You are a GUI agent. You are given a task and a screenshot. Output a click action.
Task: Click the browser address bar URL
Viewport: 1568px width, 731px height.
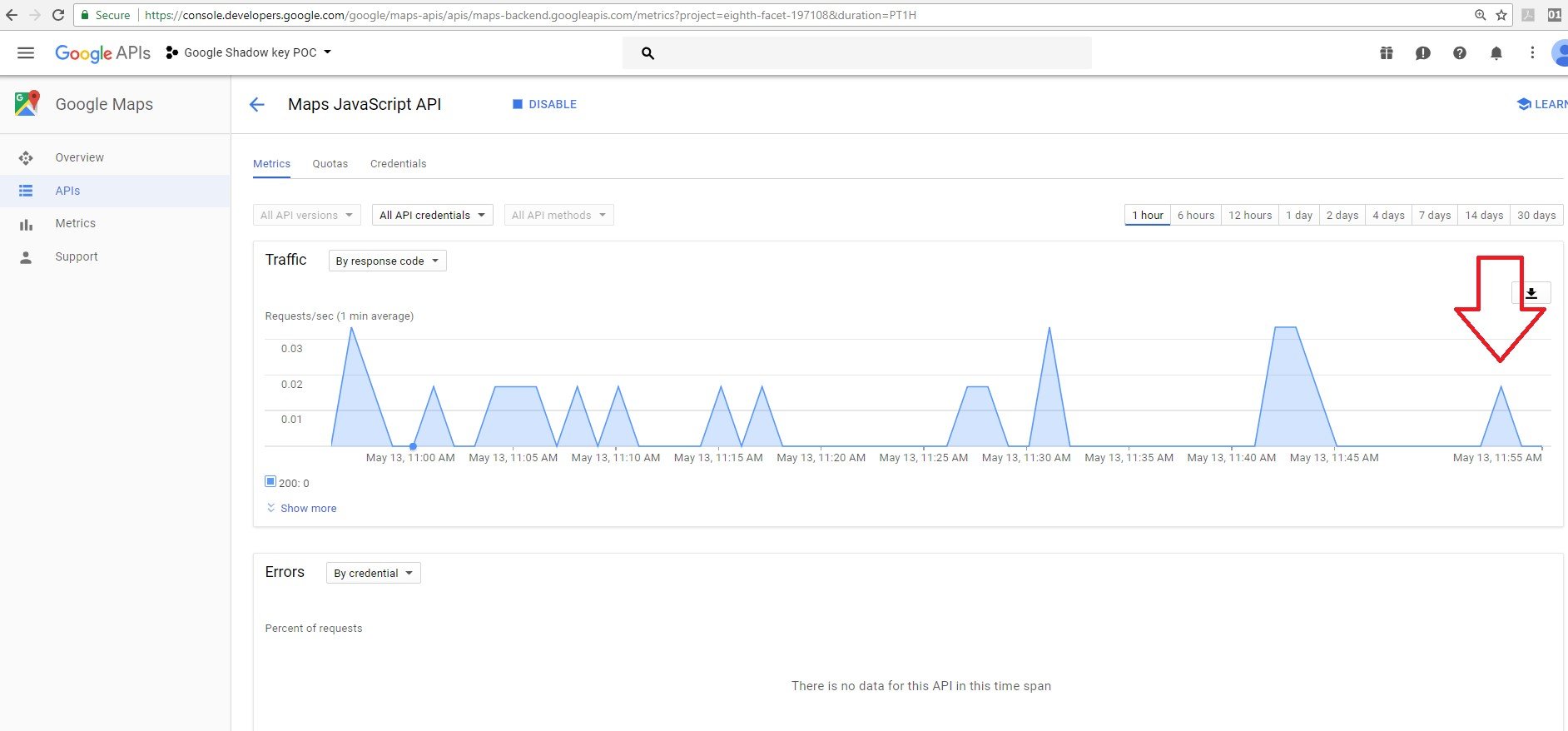530,15
